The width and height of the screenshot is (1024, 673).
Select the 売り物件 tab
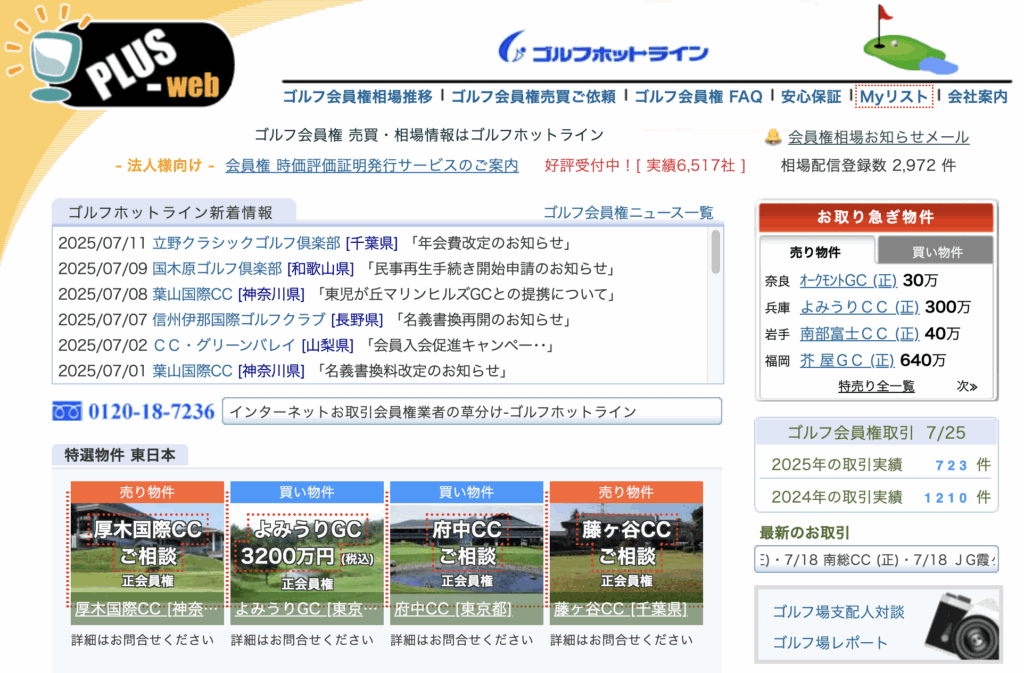[816, 252]
